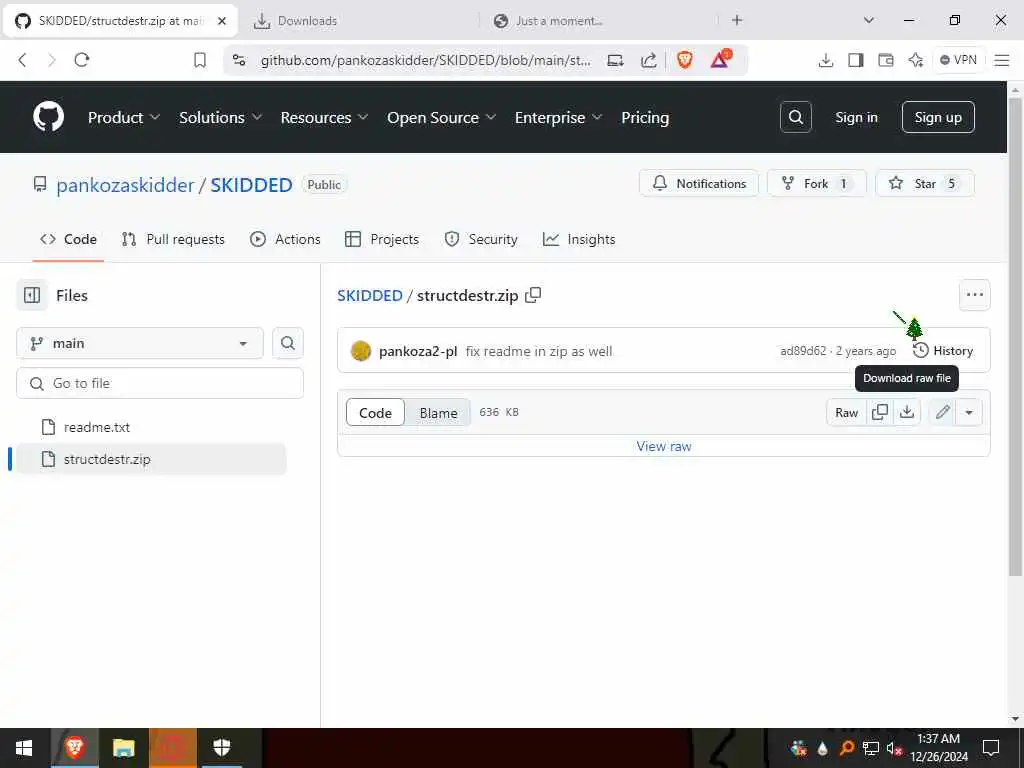Open the three-dots more options button
The image size is (1024, 768).
pos(974,295)
